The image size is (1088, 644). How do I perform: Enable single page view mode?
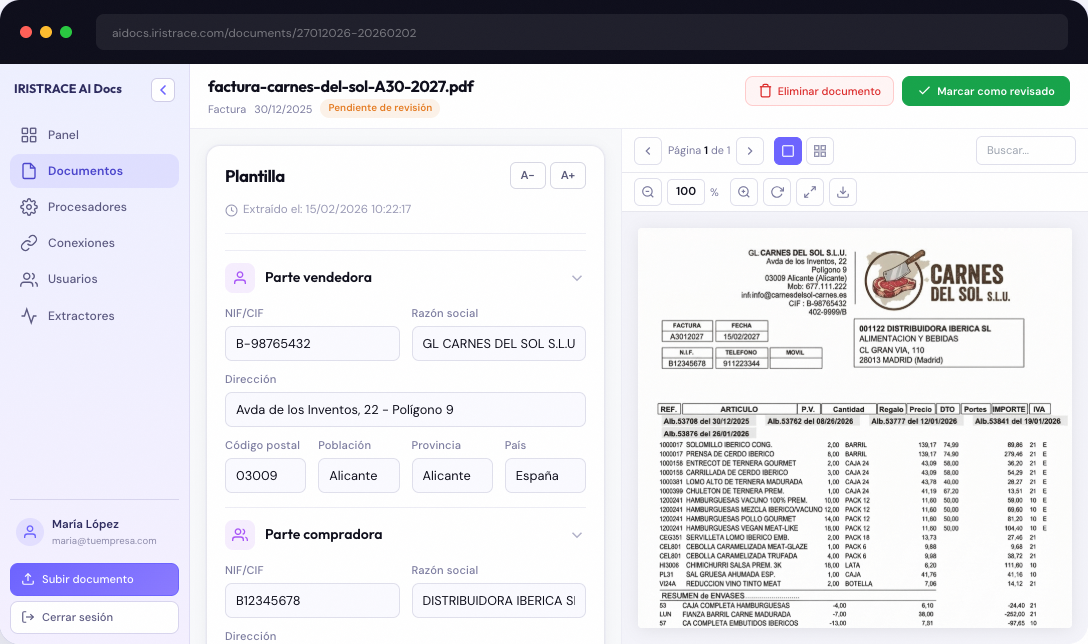pyautogui.click(x=788, y=149)
